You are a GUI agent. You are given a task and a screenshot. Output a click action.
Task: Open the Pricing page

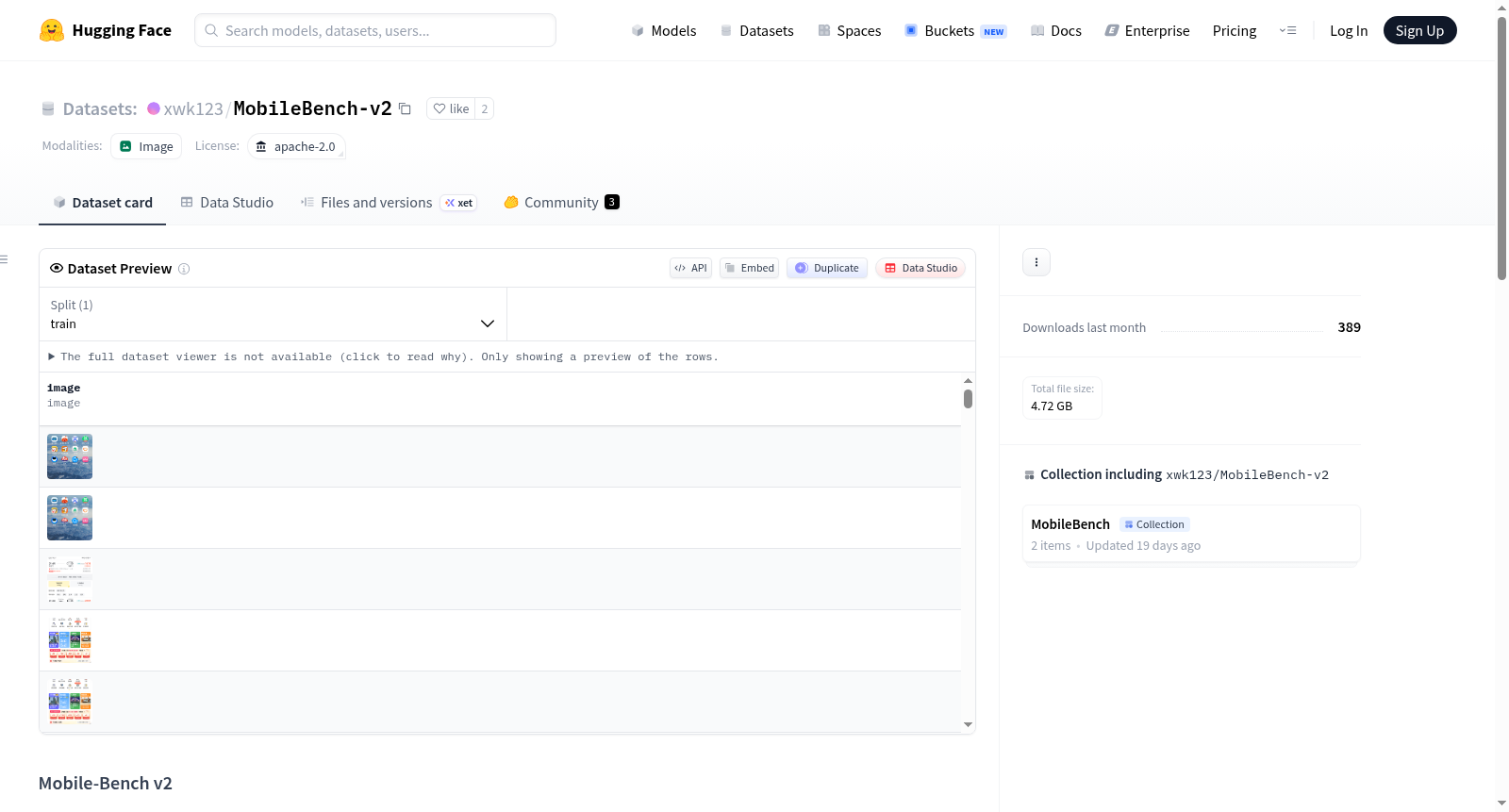1235,30
